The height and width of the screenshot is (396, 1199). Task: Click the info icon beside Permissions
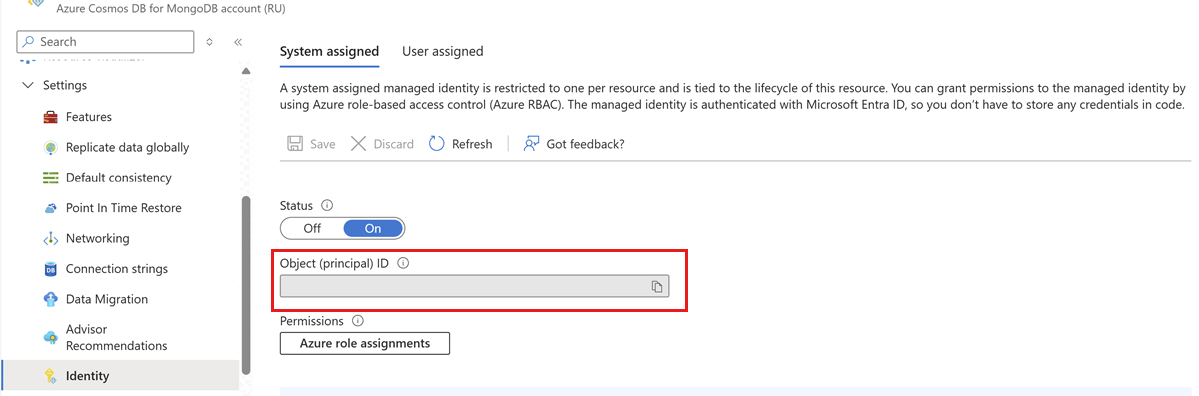pos(357,321)
